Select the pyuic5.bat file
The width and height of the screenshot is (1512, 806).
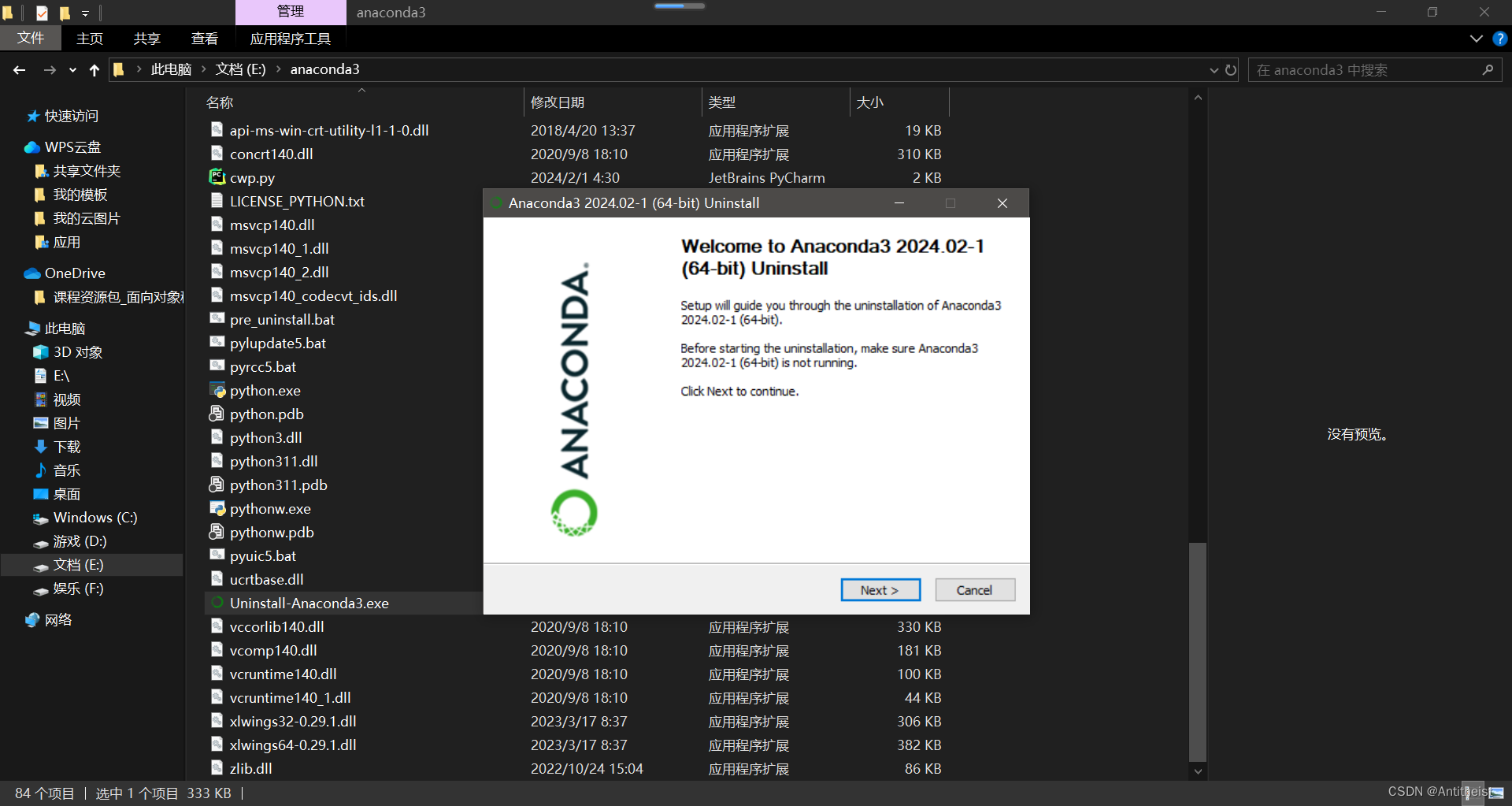click(x=263, y=555)
